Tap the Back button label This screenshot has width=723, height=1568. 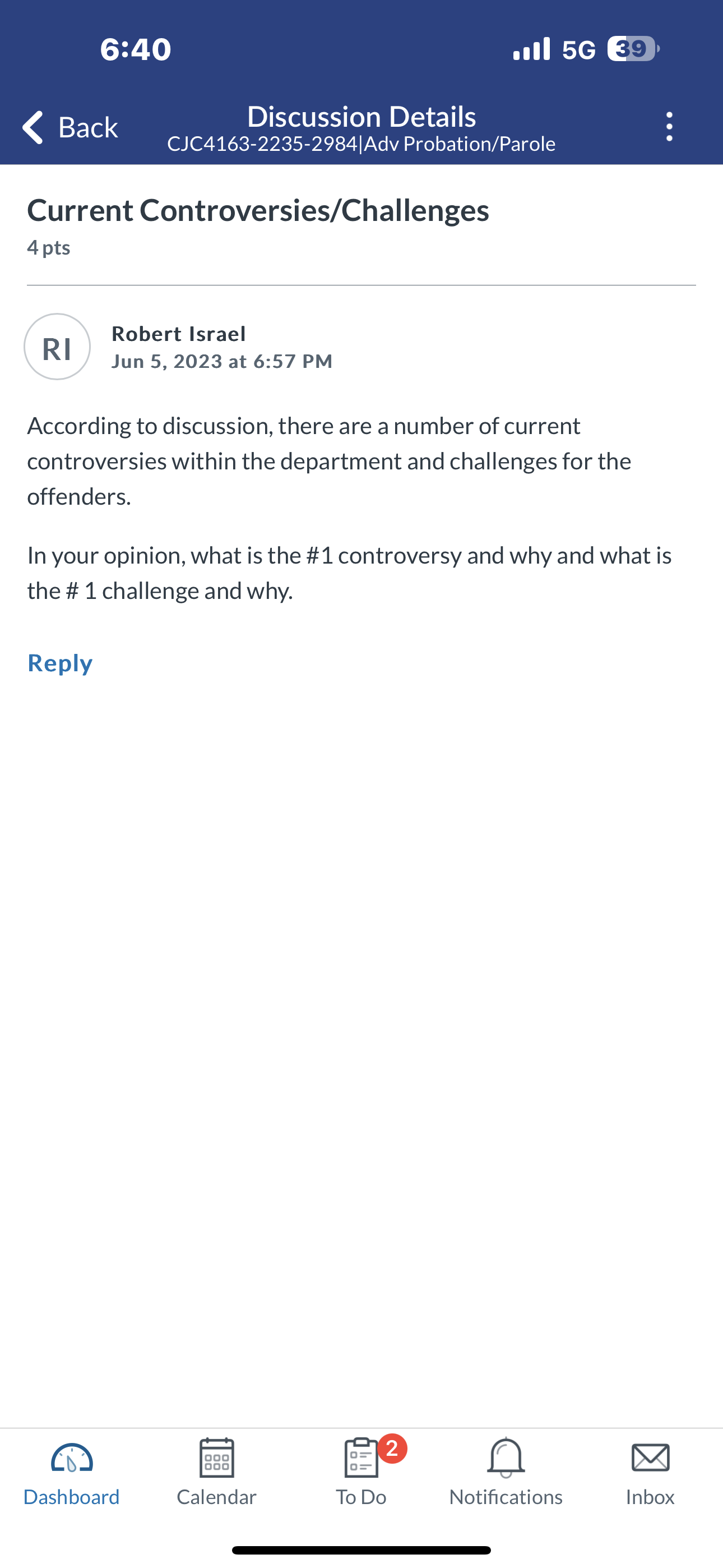(x=88, y=127)
